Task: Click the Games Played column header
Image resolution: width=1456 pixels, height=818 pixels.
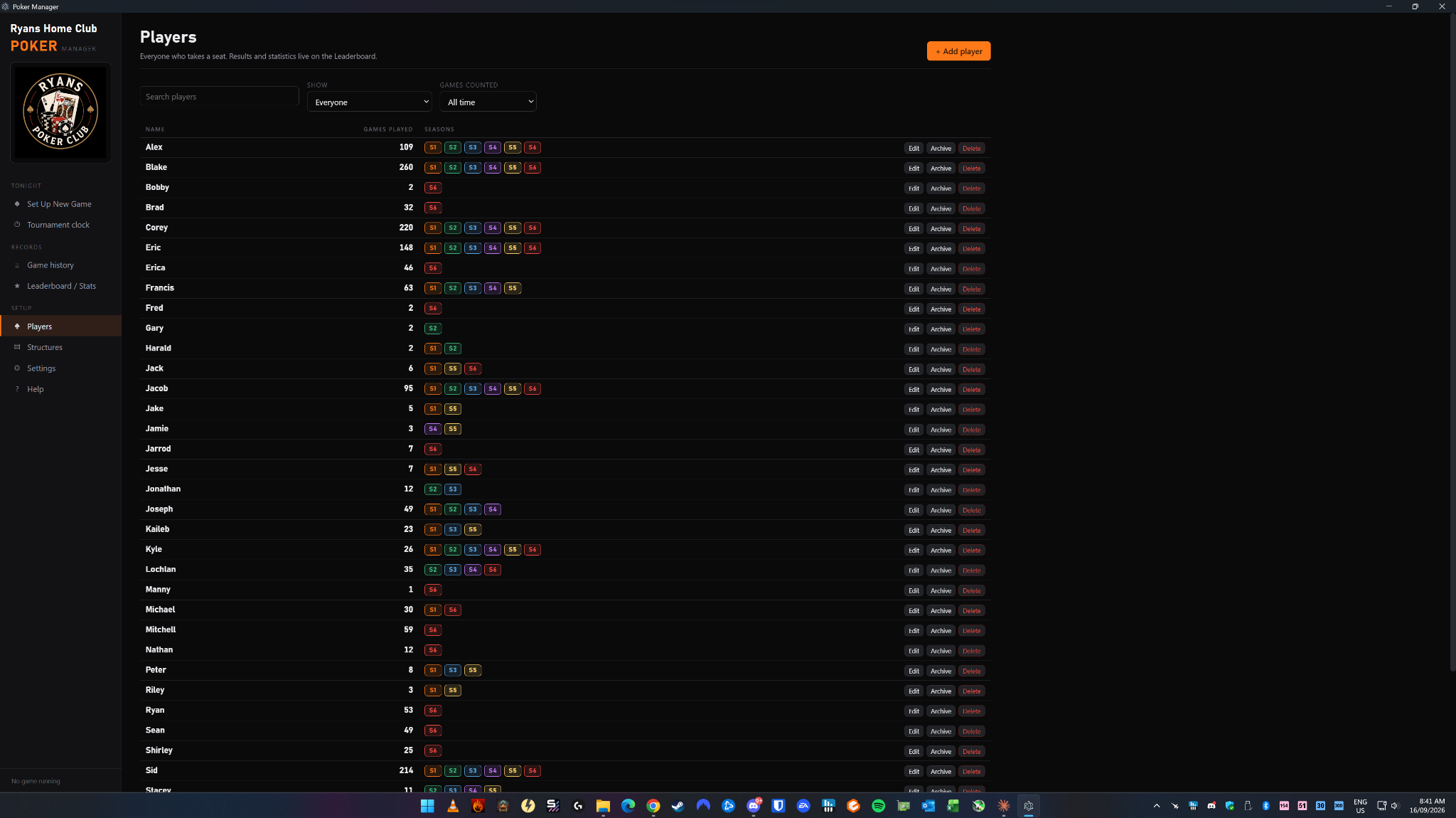Action: (388, 129)
